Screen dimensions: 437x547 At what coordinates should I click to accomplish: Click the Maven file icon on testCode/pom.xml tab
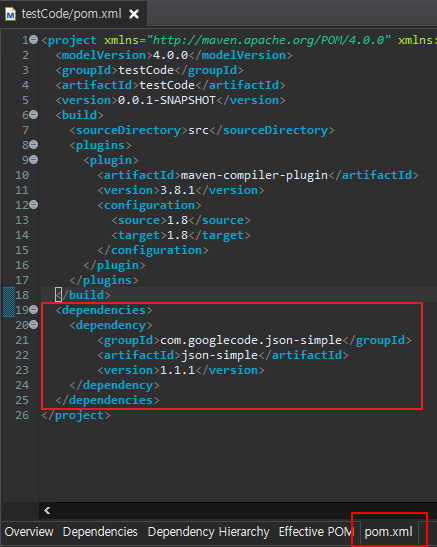(10, 14)
